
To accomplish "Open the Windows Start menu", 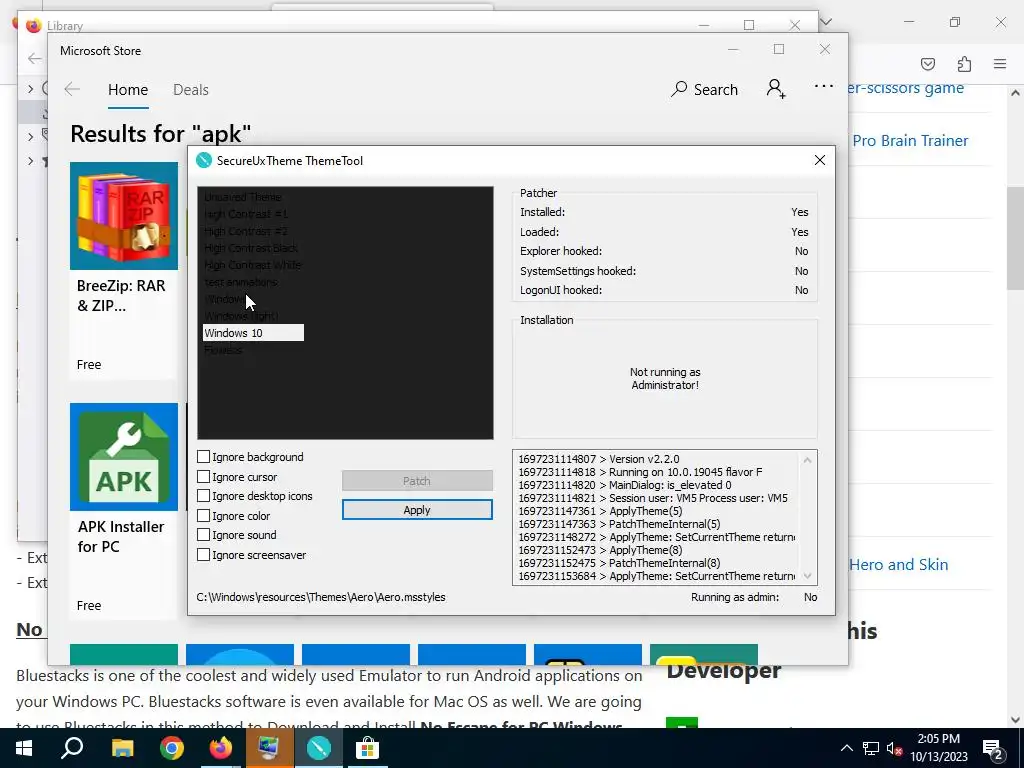I will point(24,748).
